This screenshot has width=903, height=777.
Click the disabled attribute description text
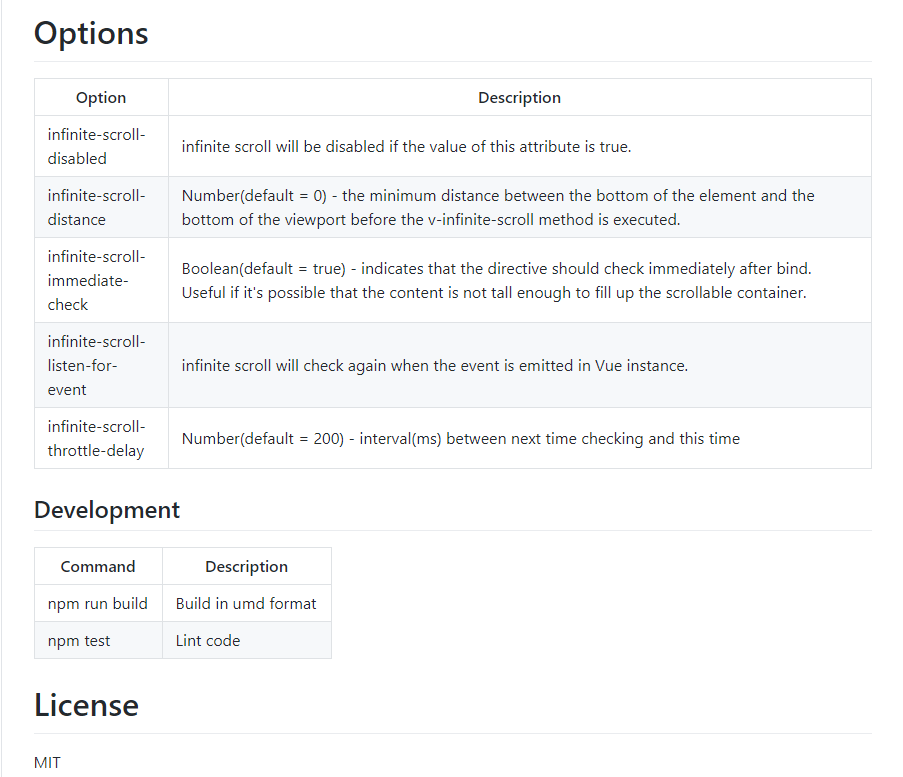click(407, 147)
